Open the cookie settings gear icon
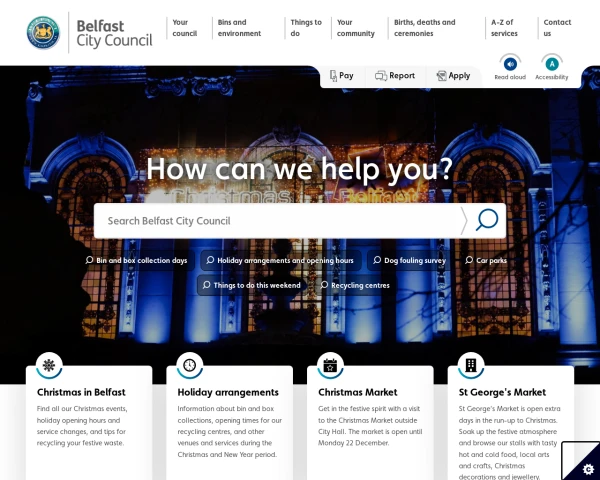 pos(589,469)
